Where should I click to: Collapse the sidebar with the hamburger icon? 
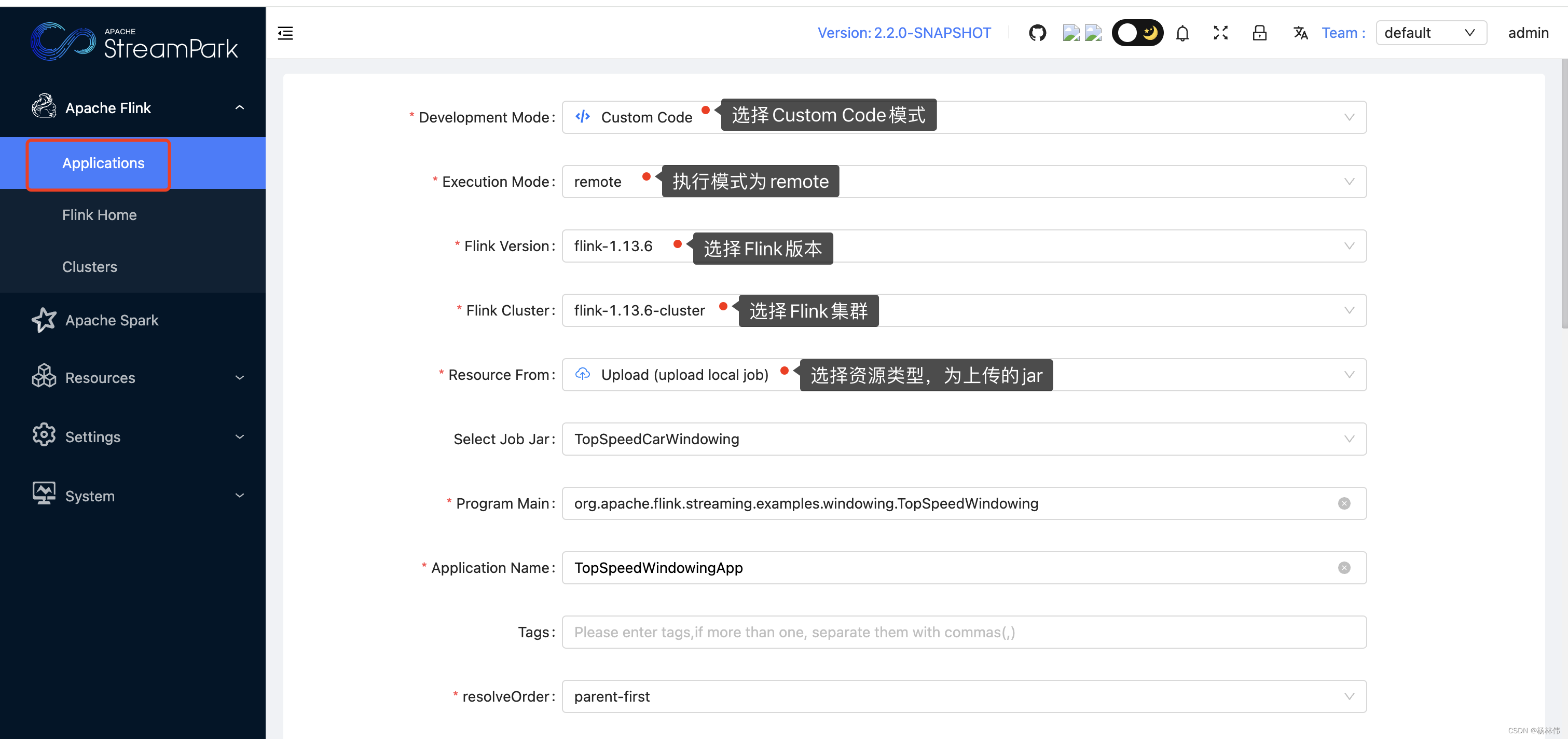284,34
